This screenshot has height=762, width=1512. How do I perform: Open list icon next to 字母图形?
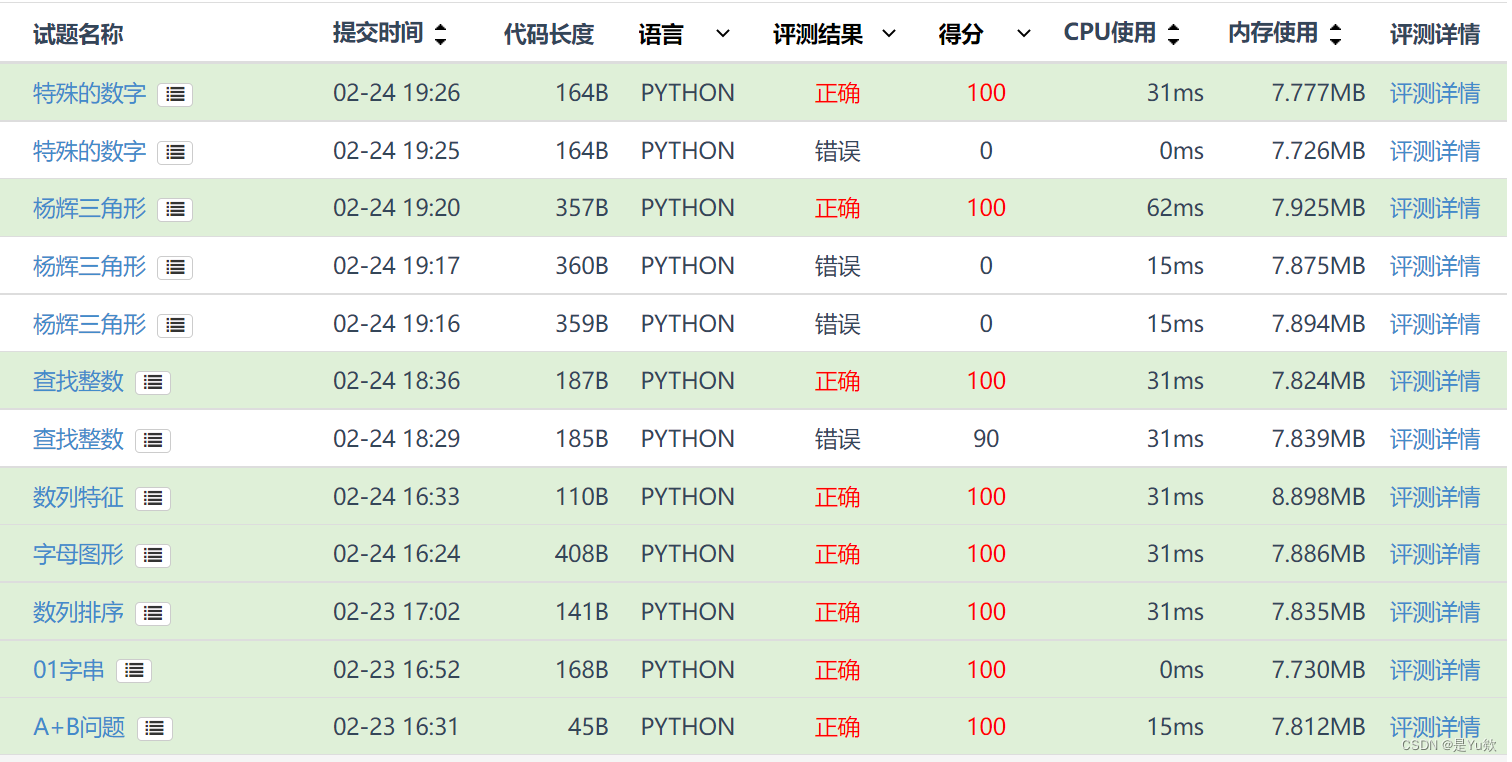coord(153,555)
